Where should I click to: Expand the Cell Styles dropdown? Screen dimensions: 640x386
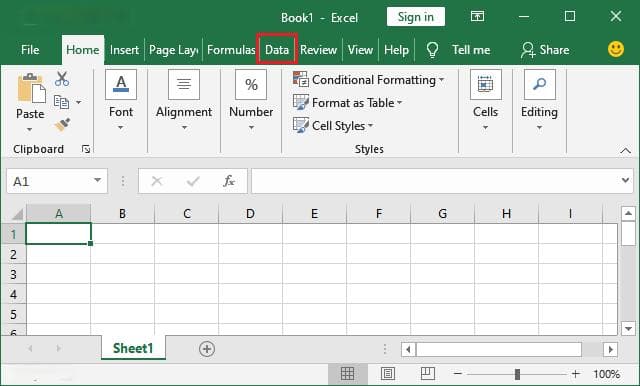(371, 125)
